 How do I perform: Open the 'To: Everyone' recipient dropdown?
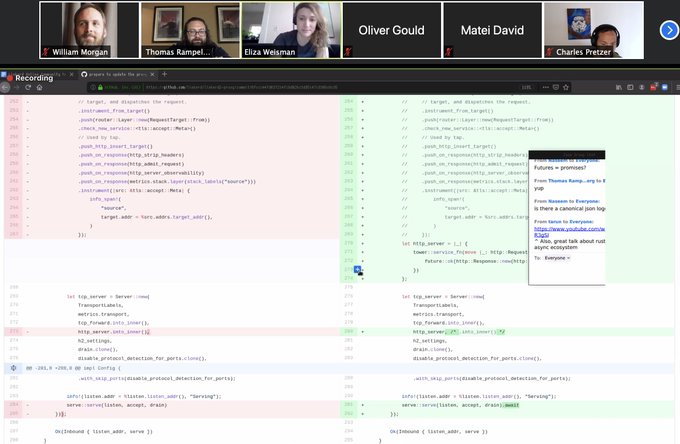tap(557, 258)
